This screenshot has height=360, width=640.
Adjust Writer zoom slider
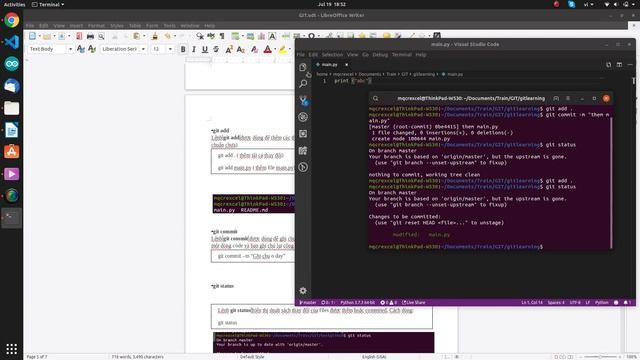coord(600,357)
